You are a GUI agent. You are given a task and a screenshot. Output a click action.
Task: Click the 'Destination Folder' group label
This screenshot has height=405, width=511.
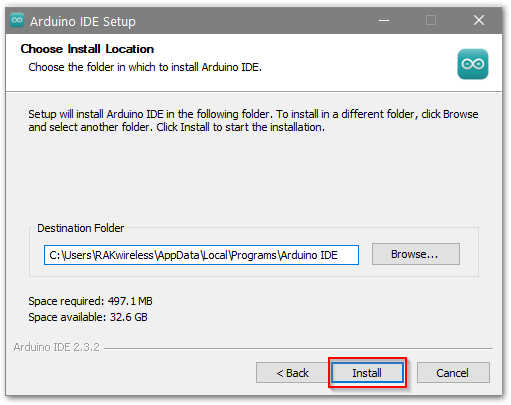click(x=81, y=228)
